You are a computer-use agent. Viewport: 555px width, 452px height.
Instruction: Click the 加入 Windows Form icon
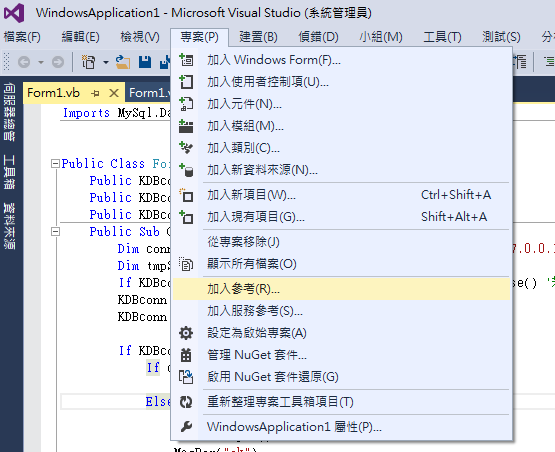click(x=186, y=60)
